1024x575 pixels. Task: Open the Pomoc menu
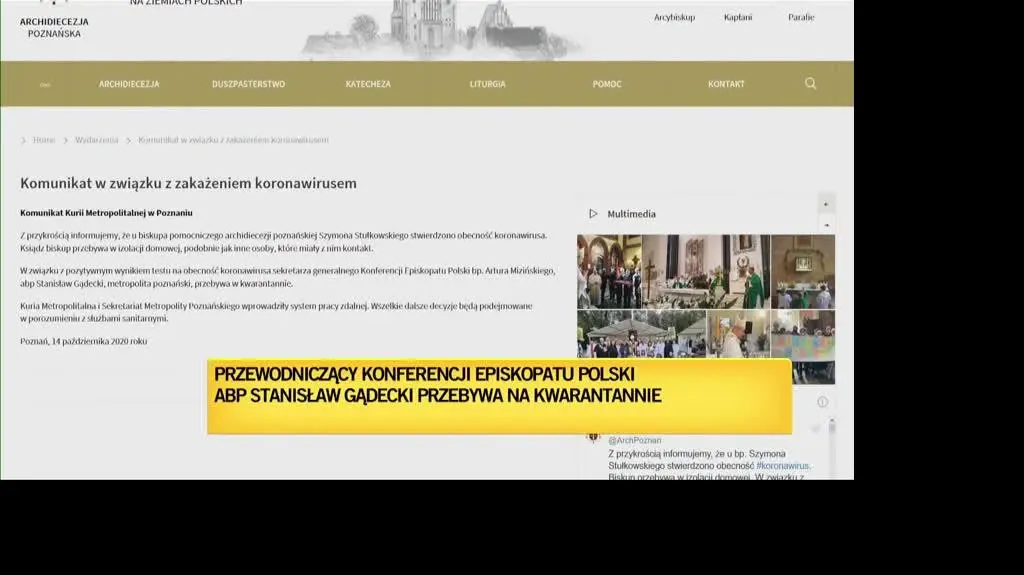[607, 84]
